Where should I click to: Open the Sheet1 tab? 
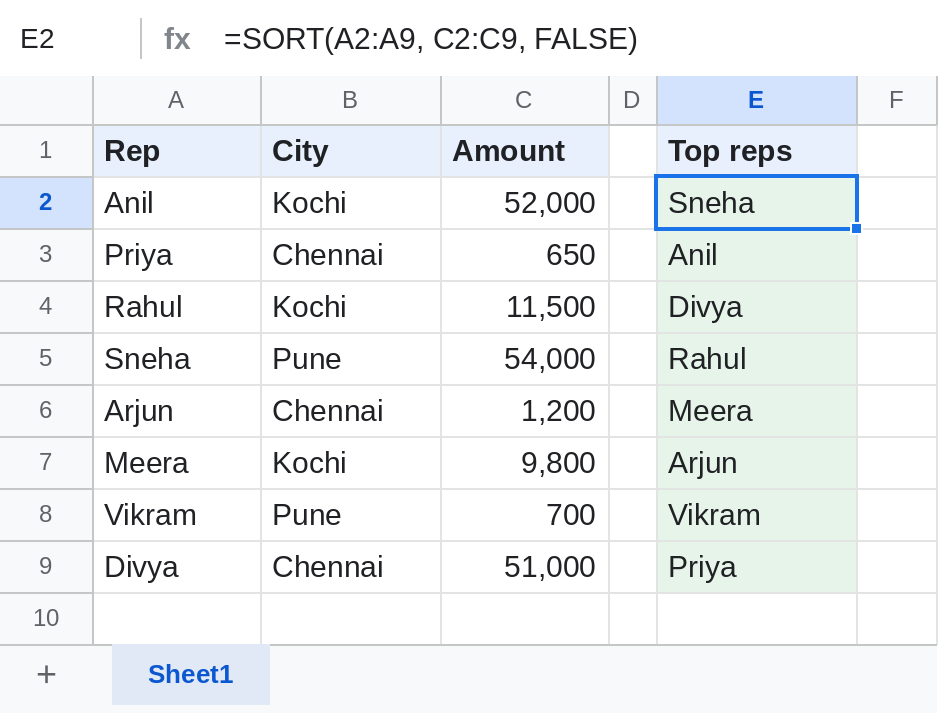pyautogui.click(x=190, y=675)
